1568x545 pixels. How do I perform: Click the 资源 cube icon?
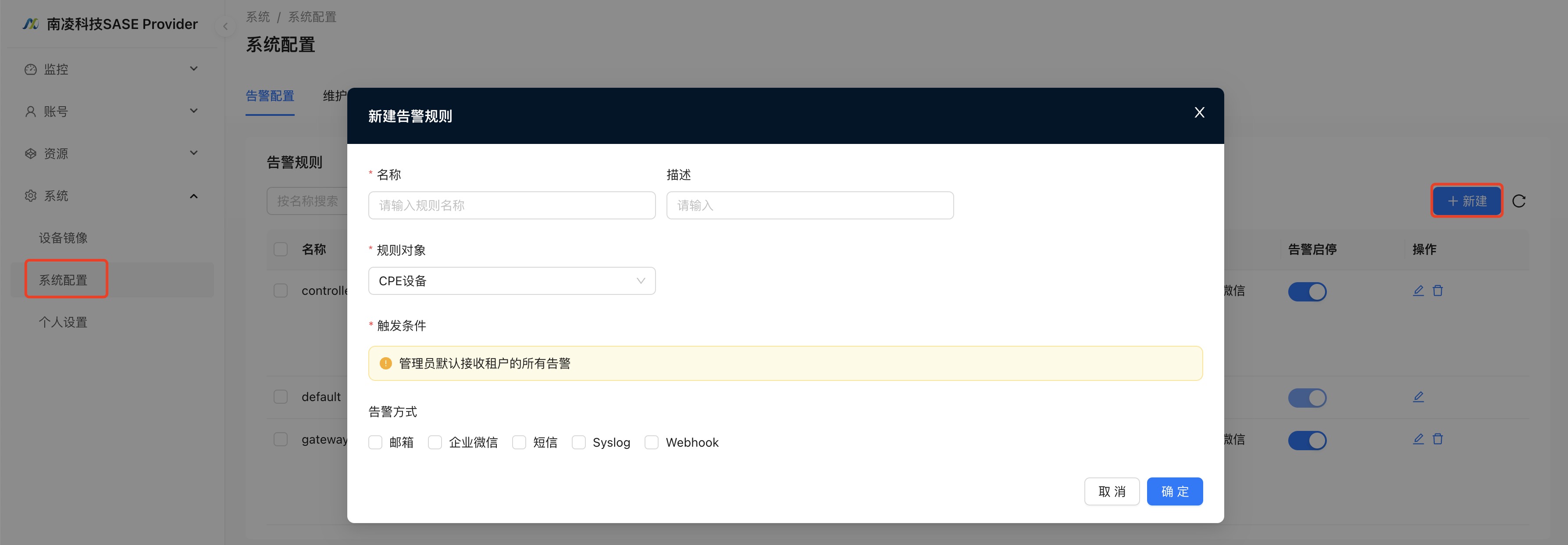click(x=30, y=154)
